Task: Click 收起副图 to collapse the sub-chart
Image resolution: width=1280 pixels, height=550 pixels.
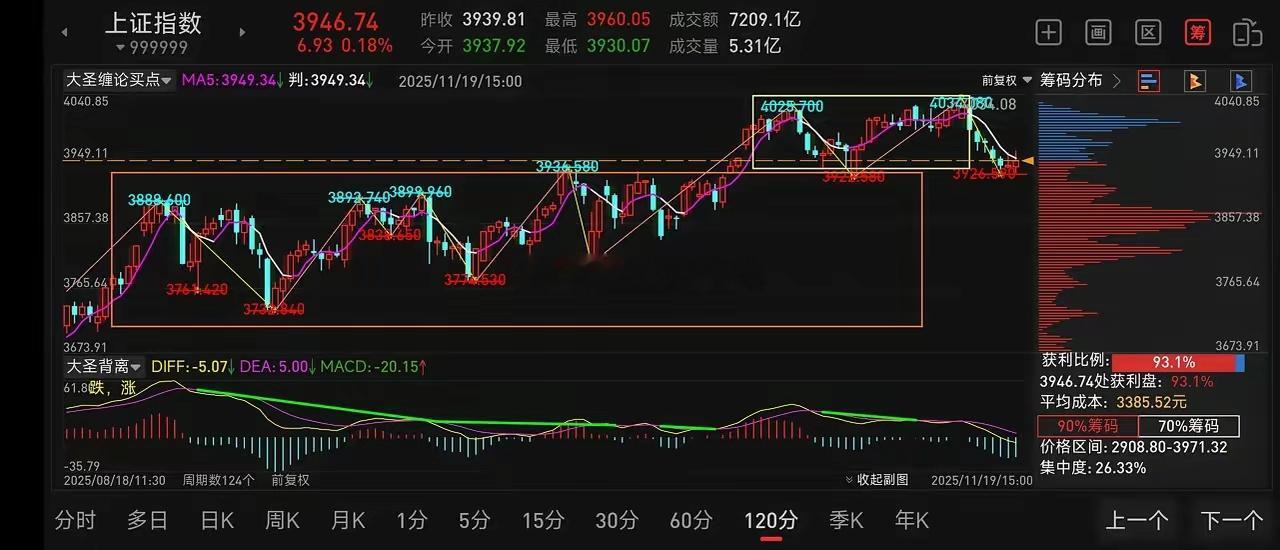Action: coord(877,480)
